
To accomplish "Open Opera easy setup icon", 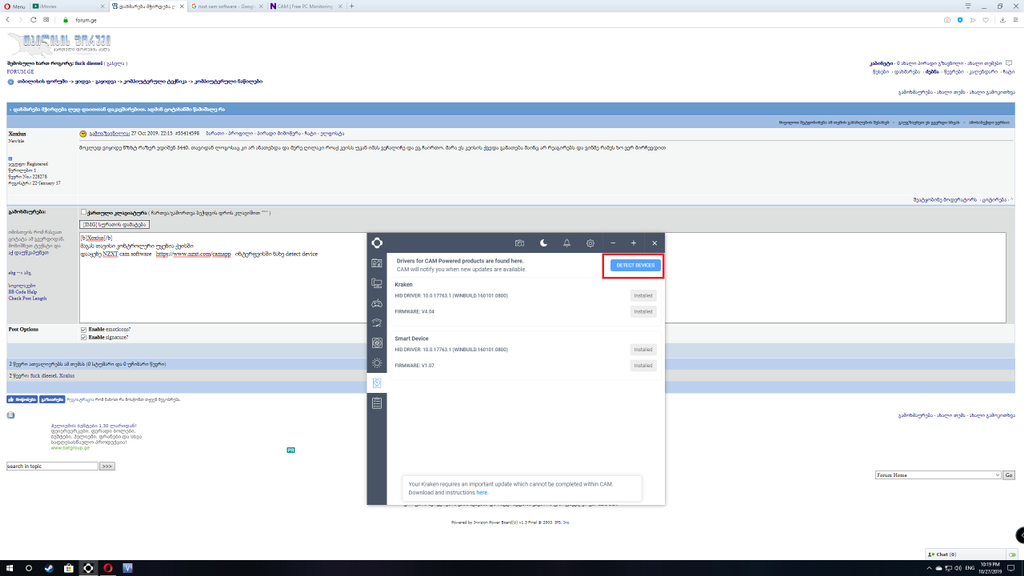I will [1016, 20].
